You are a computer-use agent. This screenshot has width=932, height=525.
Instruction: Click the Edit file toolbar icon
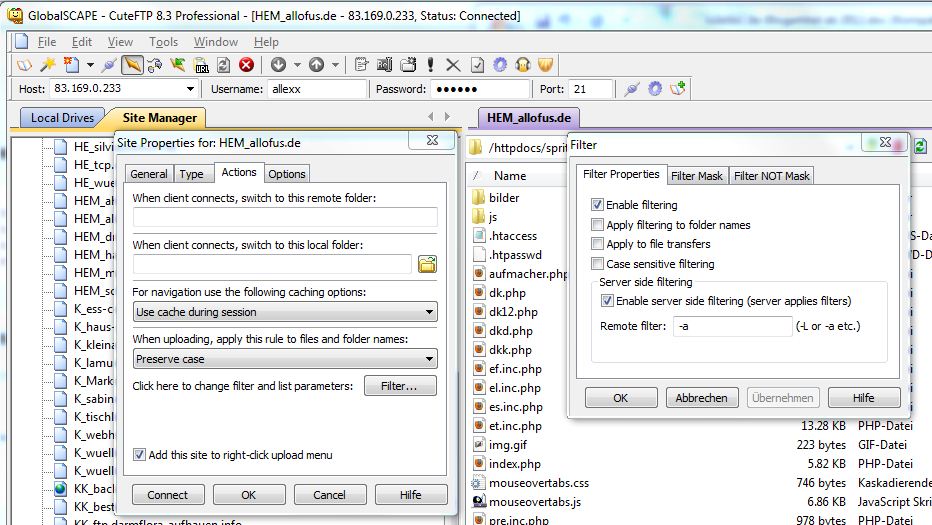361,65
